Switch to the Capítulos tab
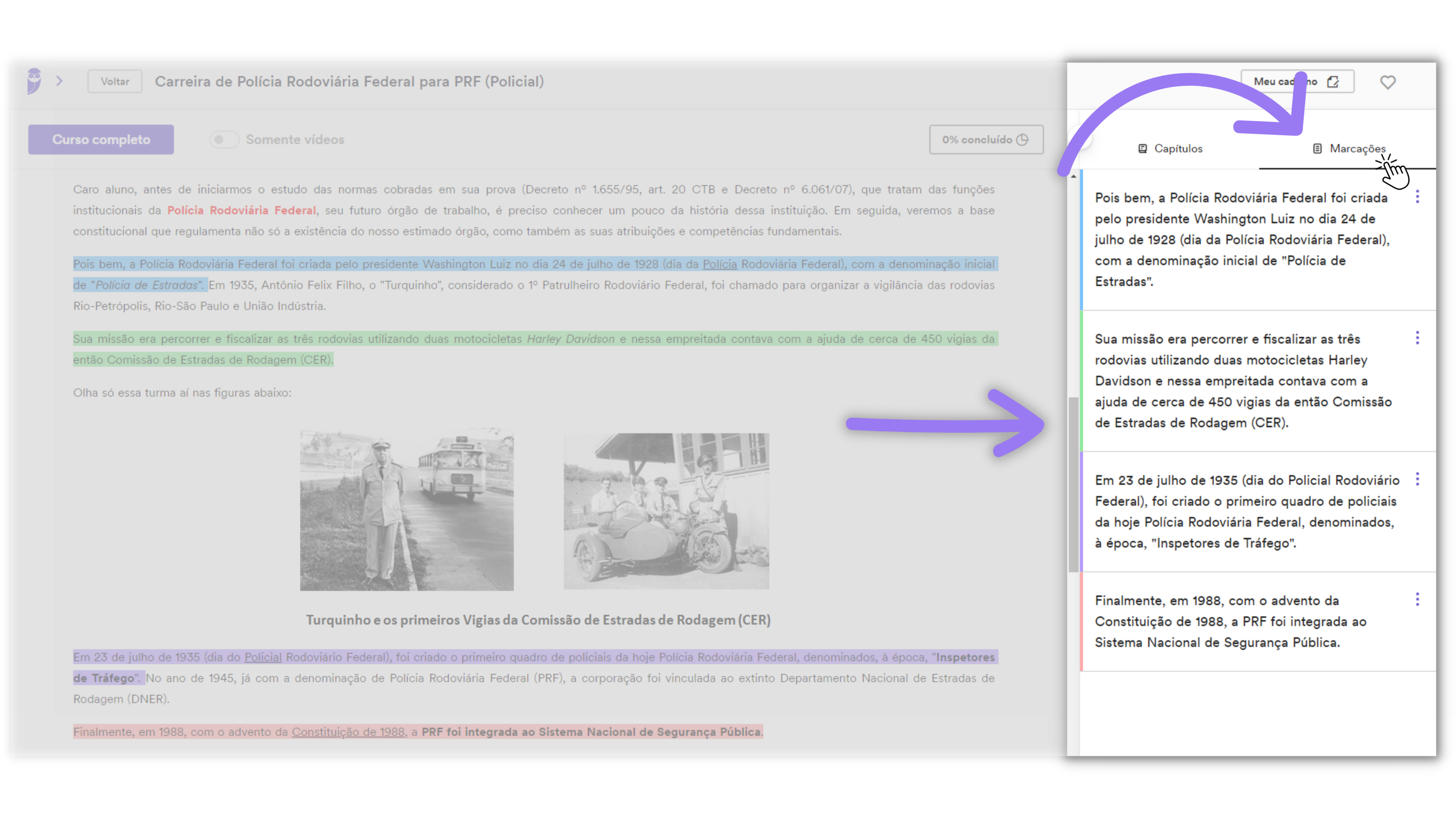This screenshot has width=1456, height=819. [1169, 149]
